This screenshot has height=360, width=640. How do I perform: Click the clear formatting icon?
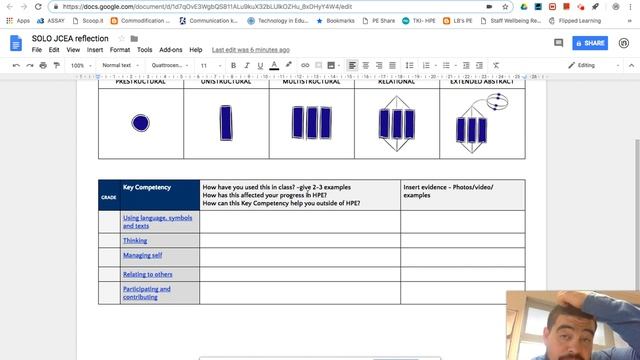pos(496,65)
